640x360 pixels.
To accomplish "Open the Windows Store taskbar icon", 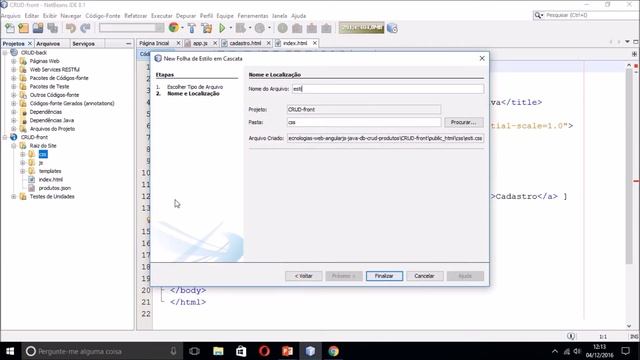I will [241, 351].
